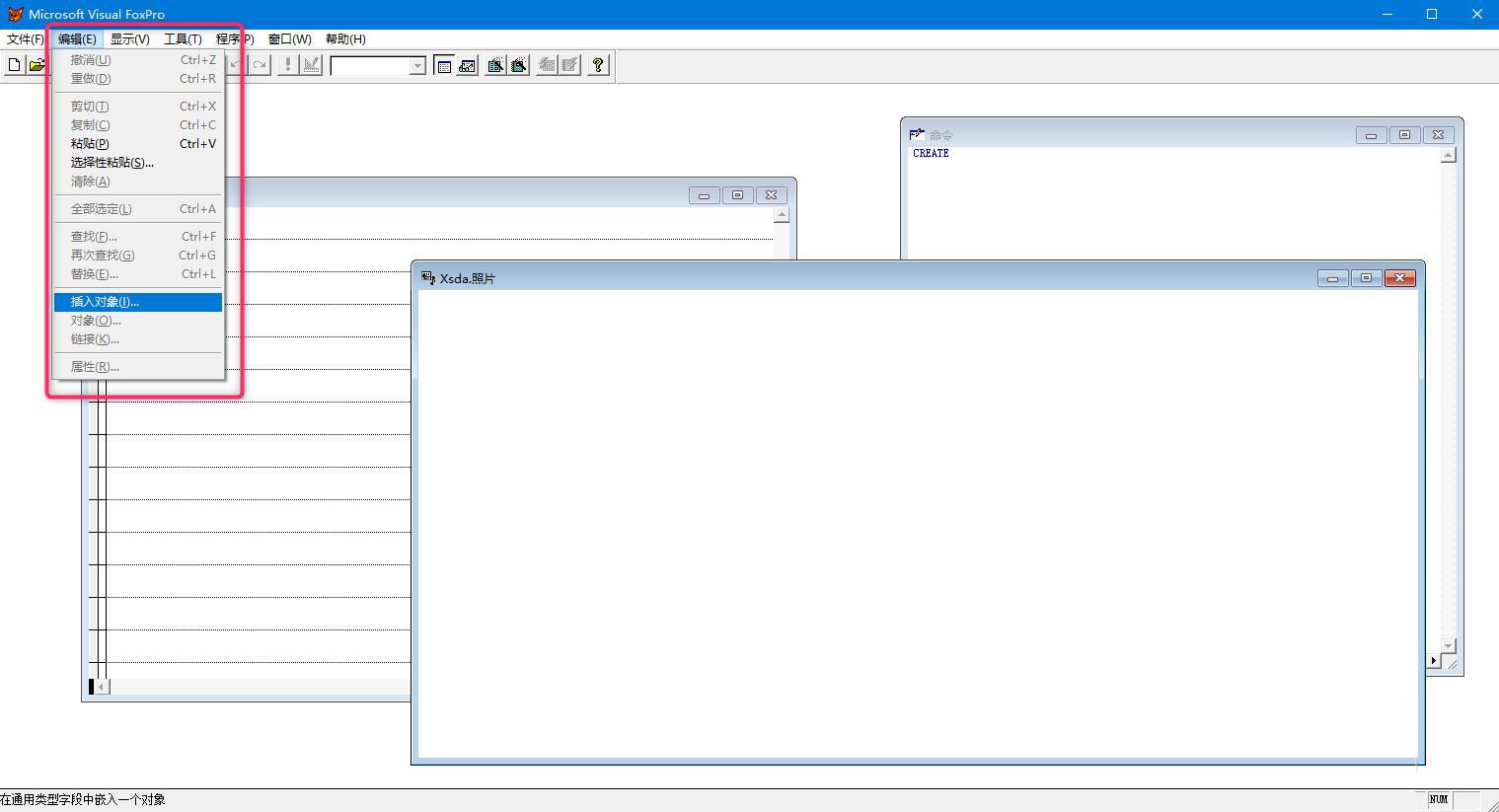Click the greyed 再次查找(G) menu entry
This screenshot has width=1499, height=812.
(x=138, y=256)
